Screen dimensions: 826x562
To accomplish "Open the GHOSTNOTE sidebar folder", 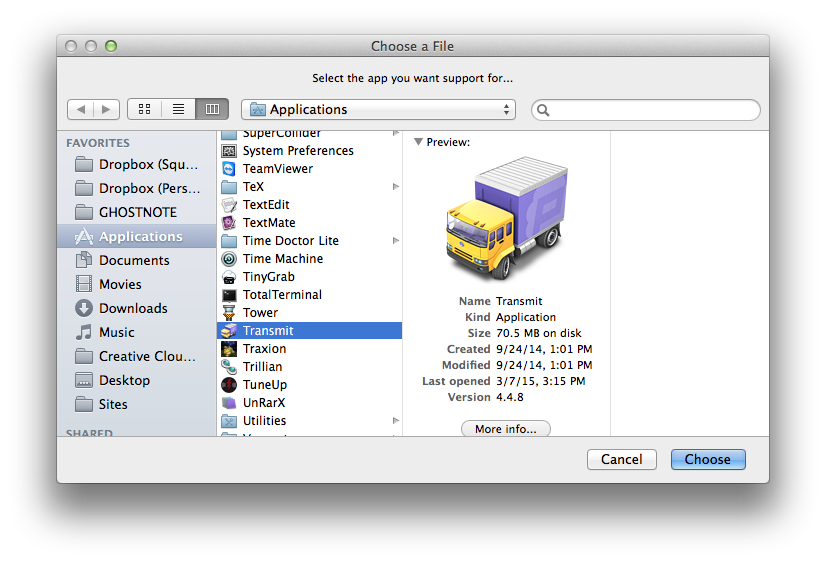I will [x=137, y=212].
